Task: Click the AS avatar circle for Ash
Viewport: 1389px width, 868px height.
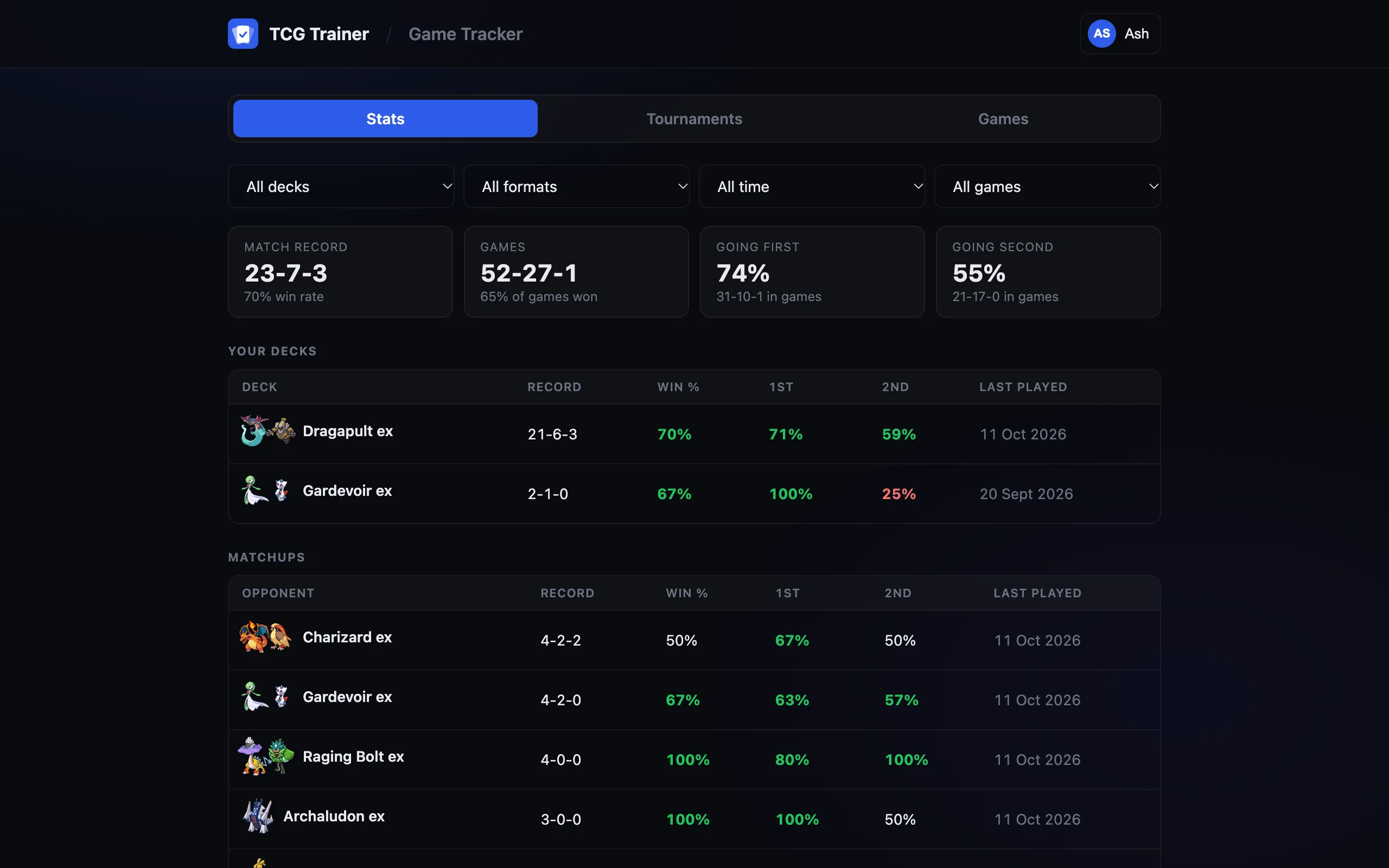Action: tap(1101, 34)
